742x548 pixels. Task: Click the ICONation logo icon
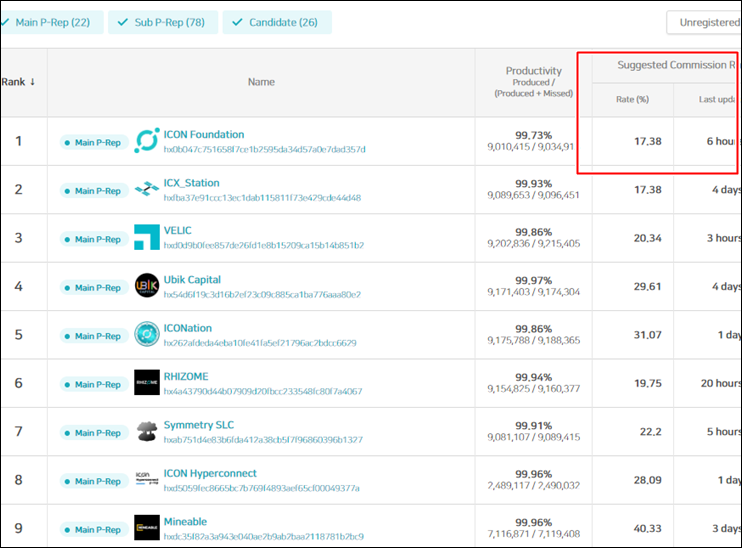(147, 334)
